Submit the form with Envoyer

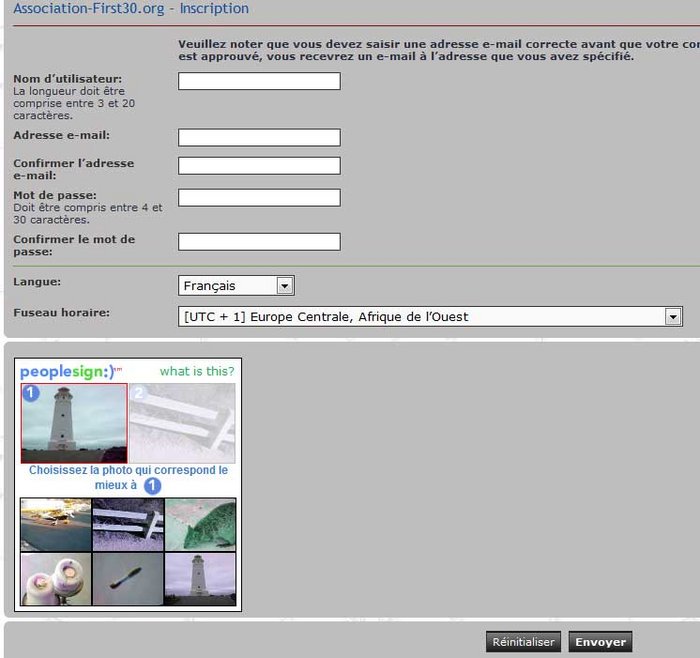point(600,642)
